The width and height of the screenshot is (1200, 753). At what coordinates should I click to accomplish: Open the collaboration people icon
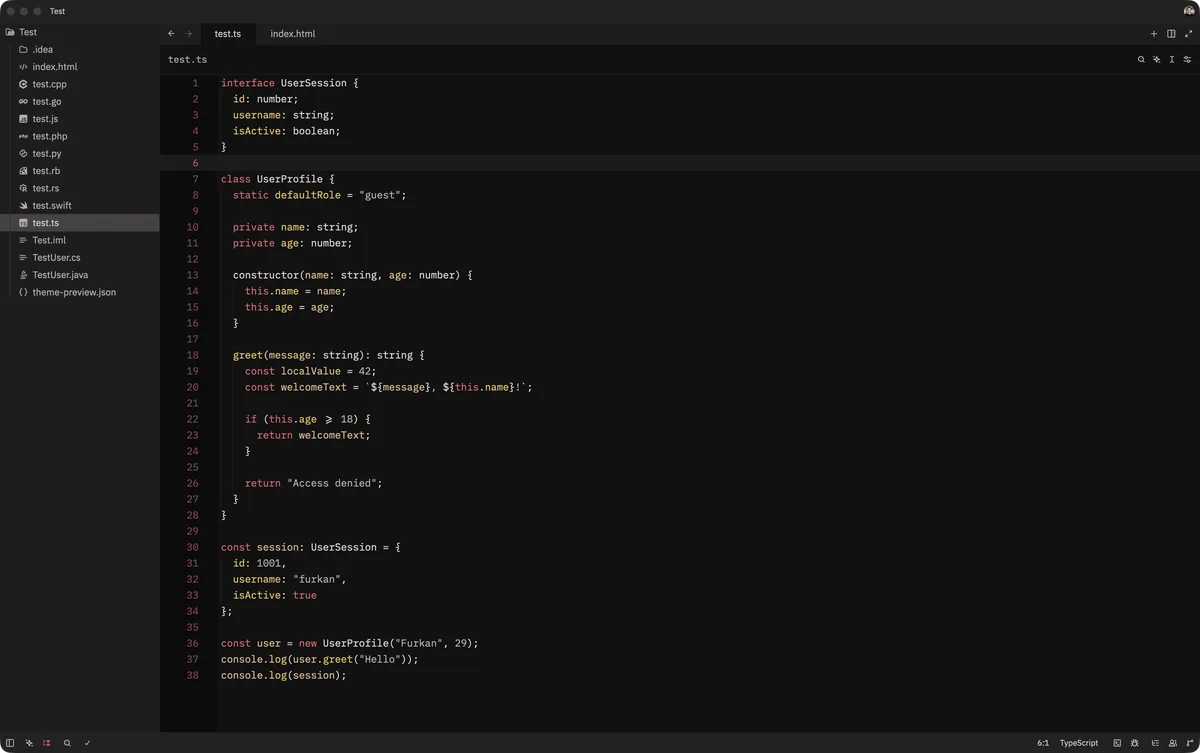click(x=1172, y=743)
